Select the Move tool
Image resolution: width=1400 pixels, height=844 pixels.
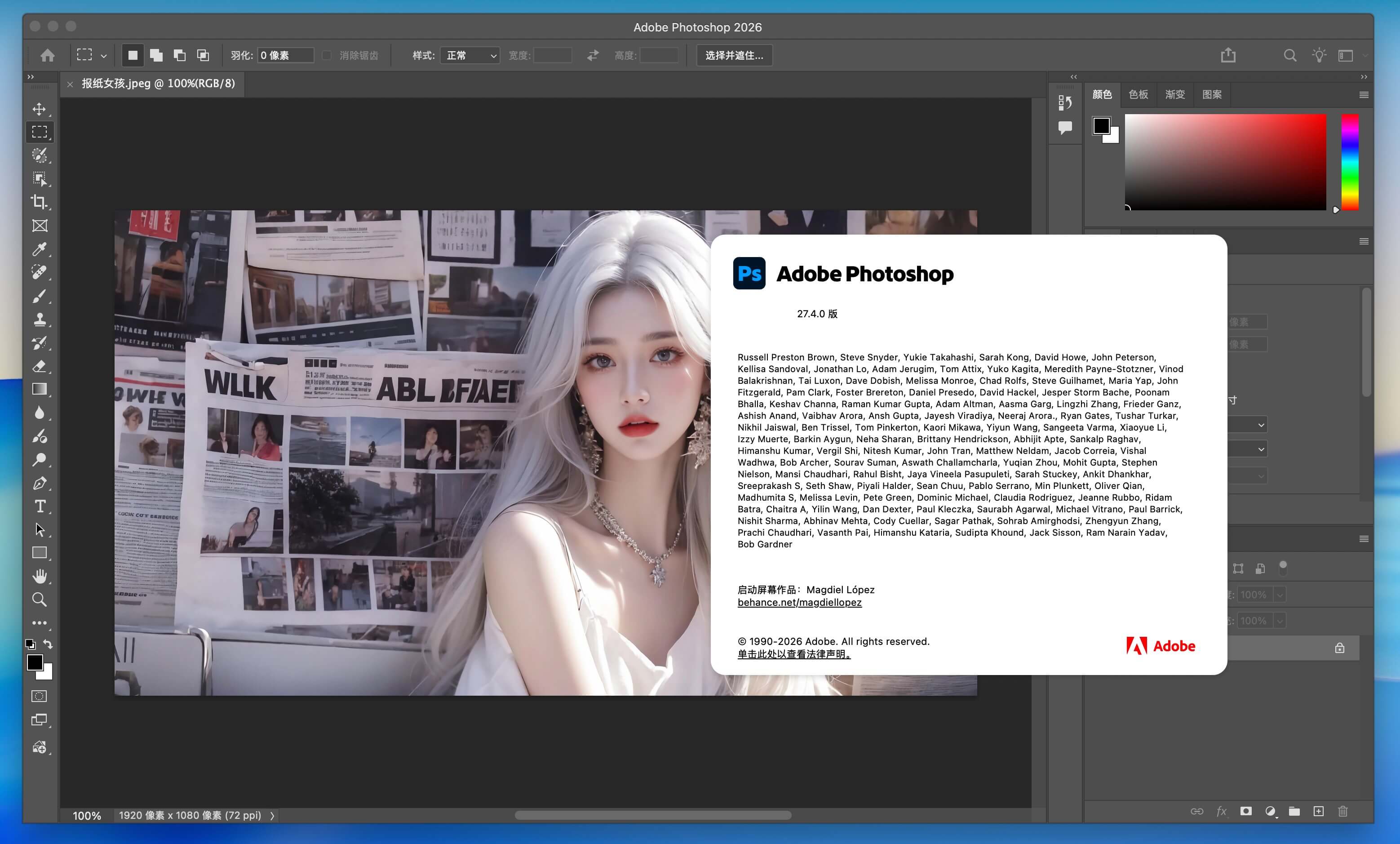point(39,109)
